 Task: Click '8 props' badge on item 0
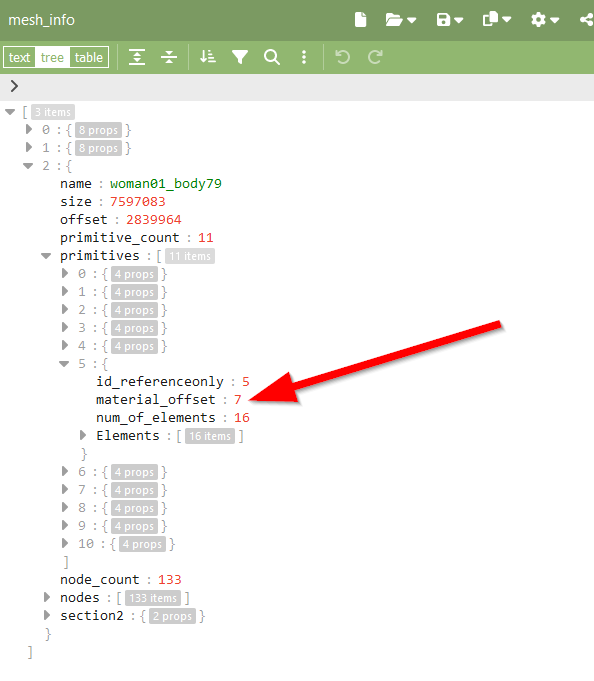pos(98,130)
